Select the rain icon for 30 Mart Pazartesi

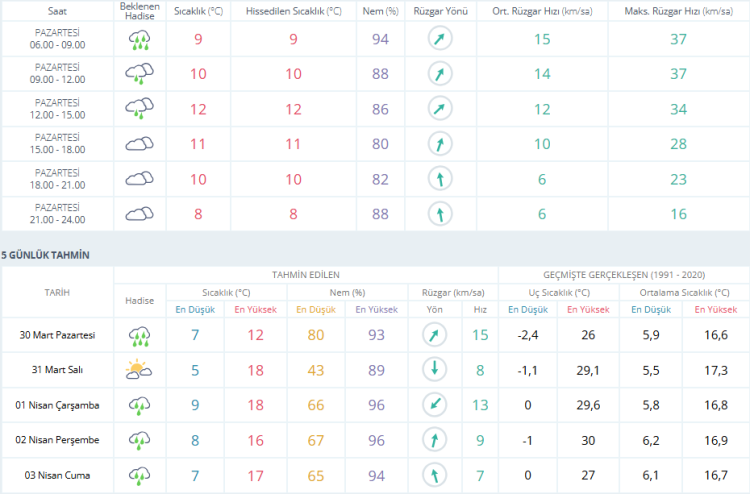[139, 336]
